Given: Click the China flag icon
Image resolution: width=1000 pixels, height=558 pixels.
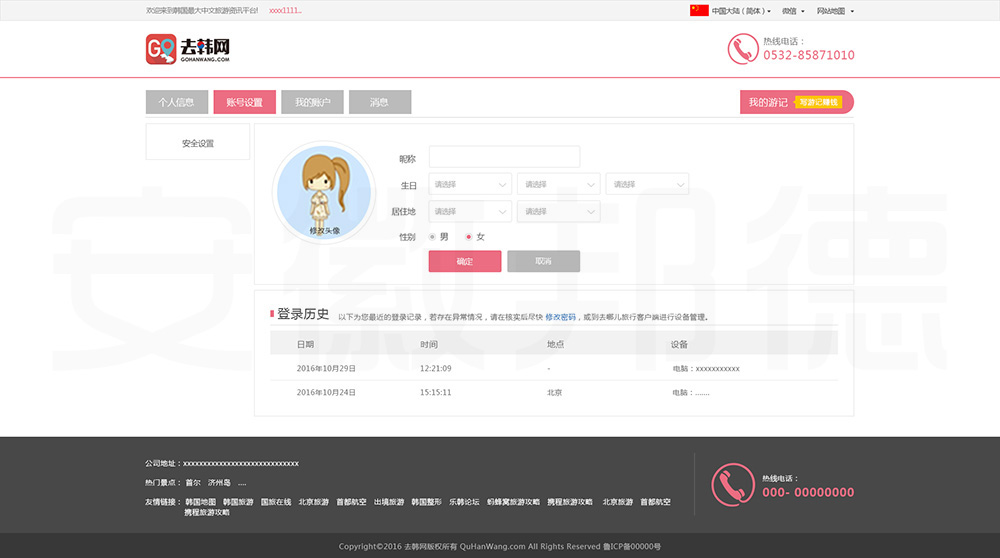Looking at the screenshot, I should click(699, 11).
